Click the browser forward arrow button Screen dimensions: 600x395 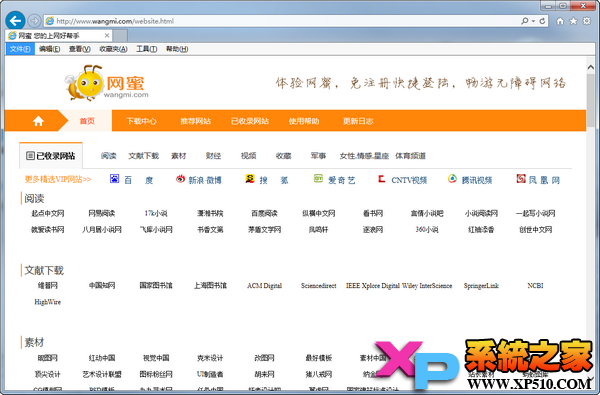(x=34, y=21)
